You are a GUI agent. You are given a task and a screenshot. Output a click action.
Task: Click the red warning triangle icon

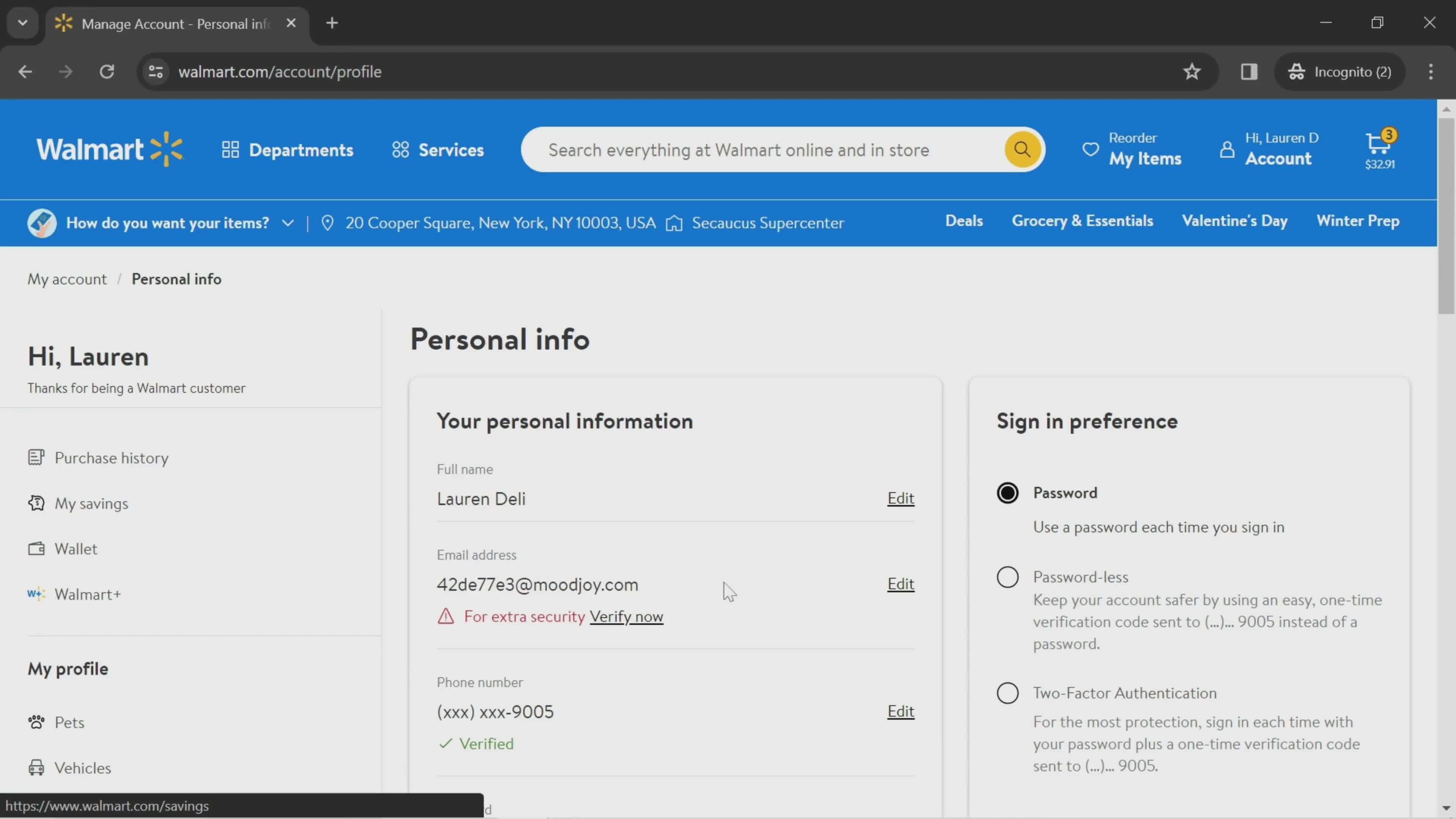(x=446, y=616)
